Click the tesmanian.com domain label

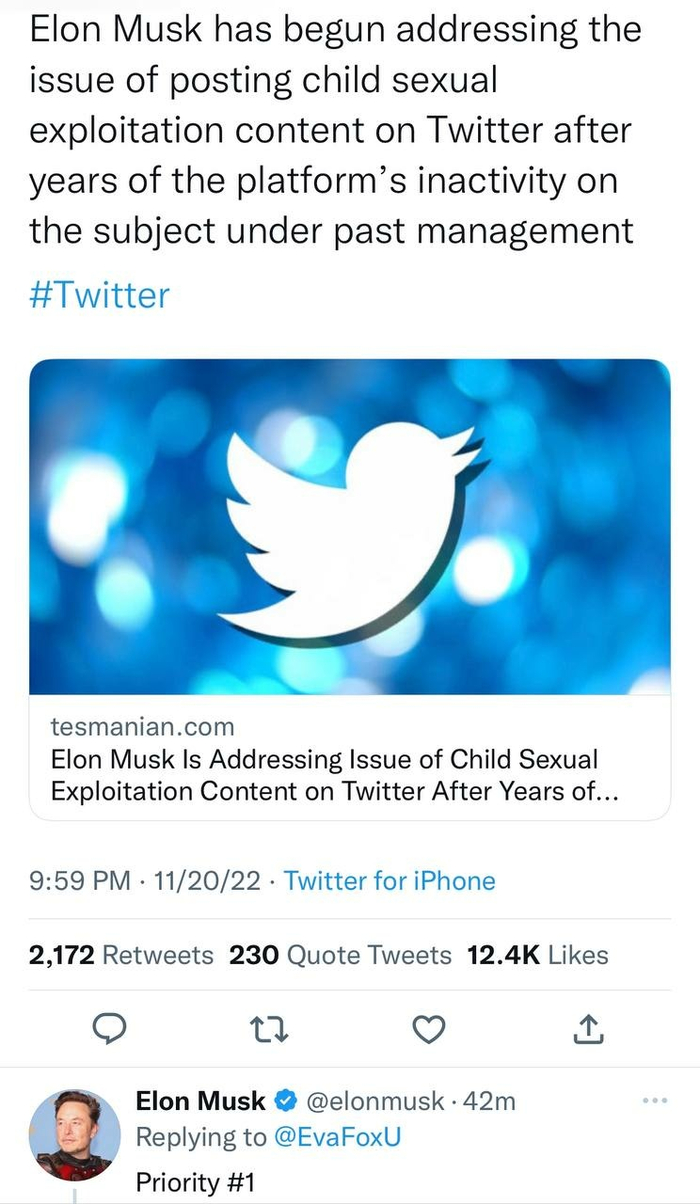[142, 727]
